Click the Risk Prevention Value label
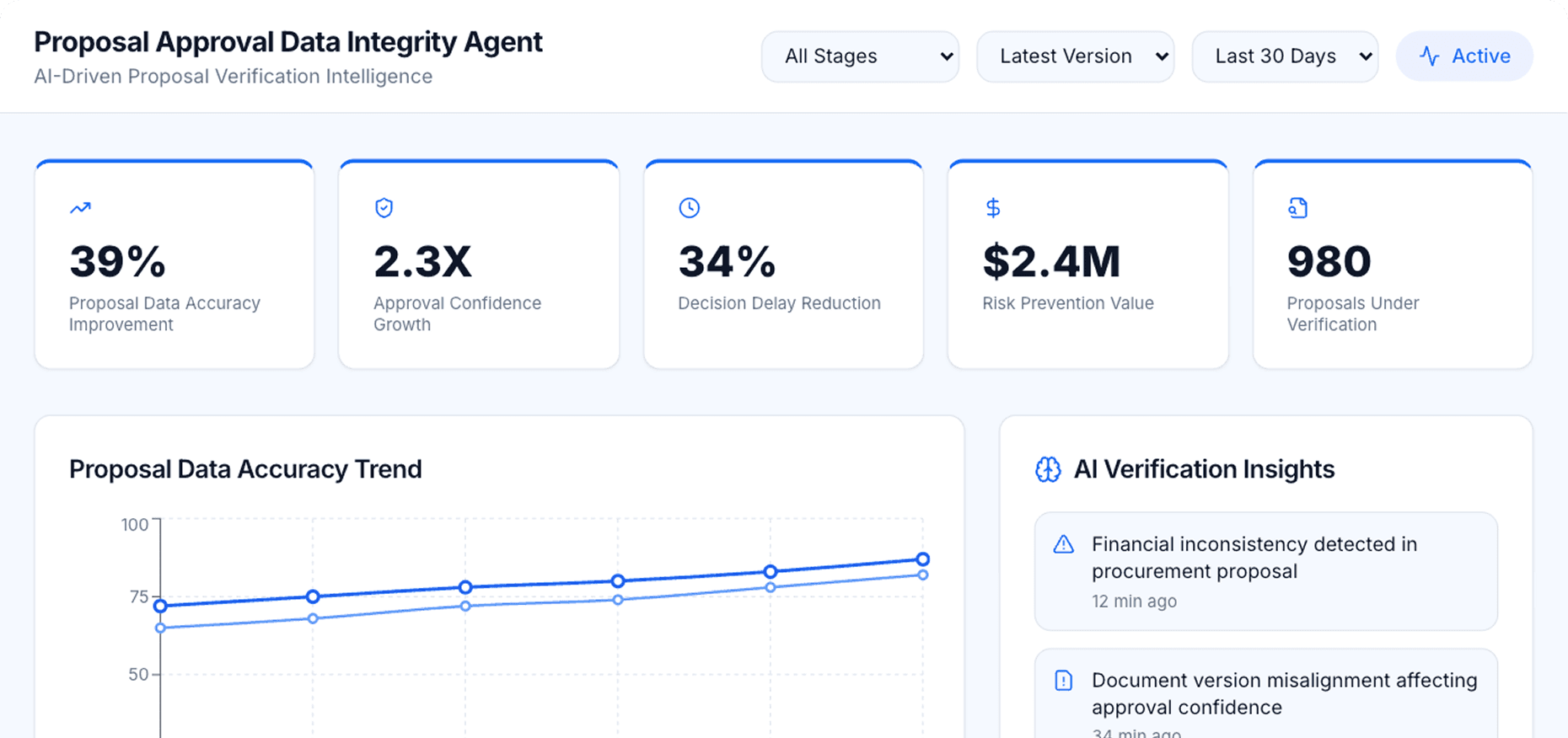The image size is (1568, 738). 1068,303
